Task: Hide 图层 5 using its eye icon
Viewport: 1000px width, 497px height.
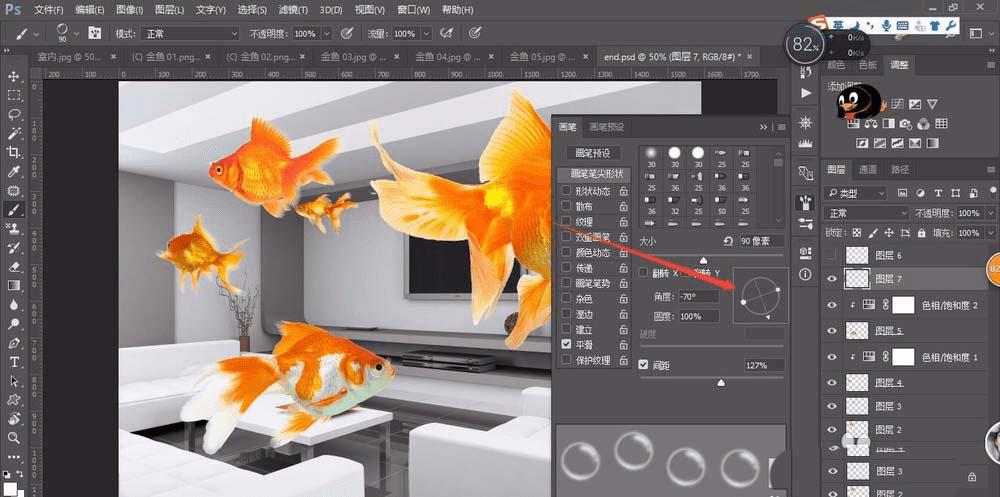Action: 832,330
